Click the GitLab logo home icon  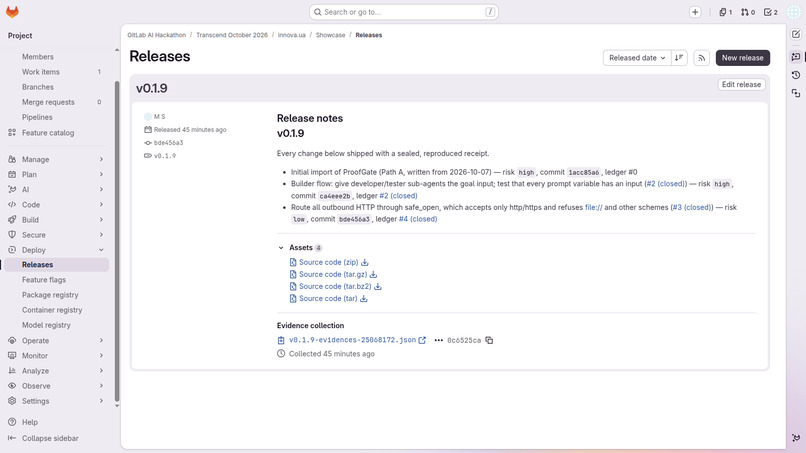click(x=12, y=12)
